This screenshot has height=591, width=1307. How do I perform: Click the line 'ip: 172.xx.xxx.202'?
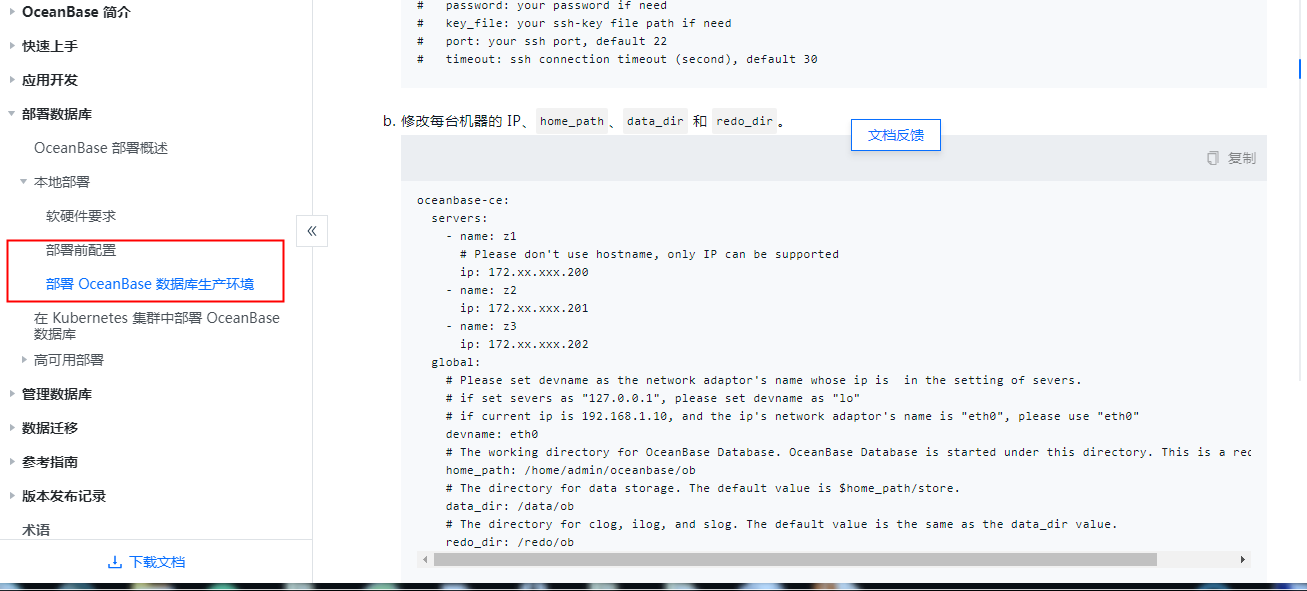(x=524, y=344)
